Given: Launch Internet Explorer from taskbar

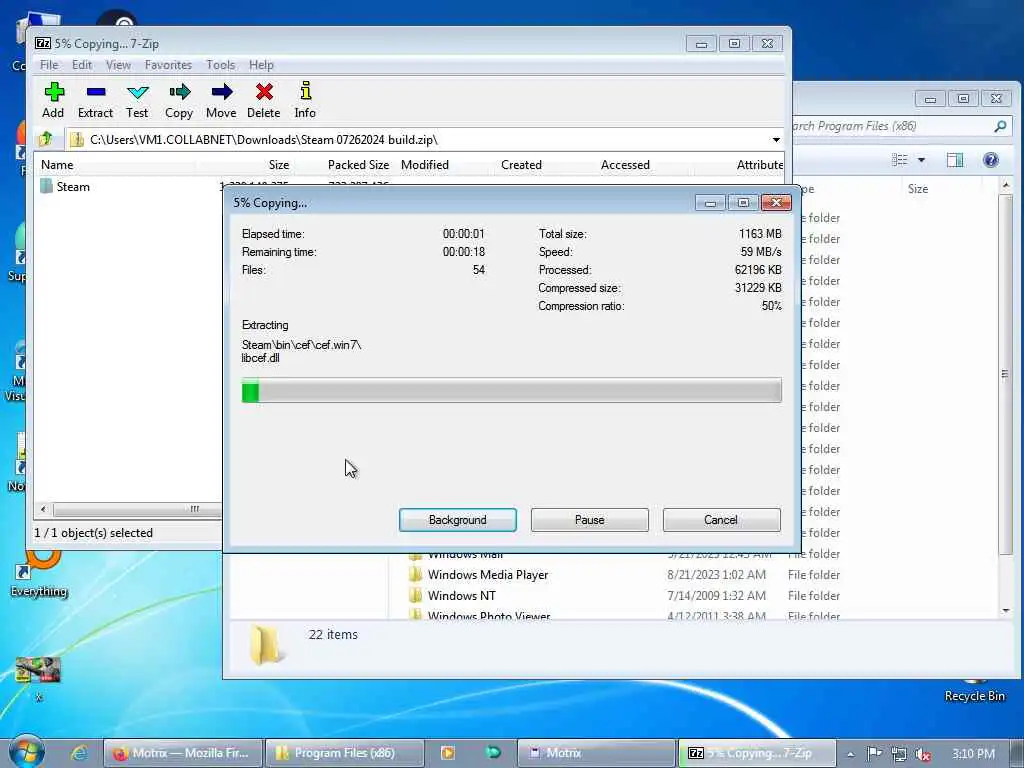Looking at the screenshot, I should point(79,753).
